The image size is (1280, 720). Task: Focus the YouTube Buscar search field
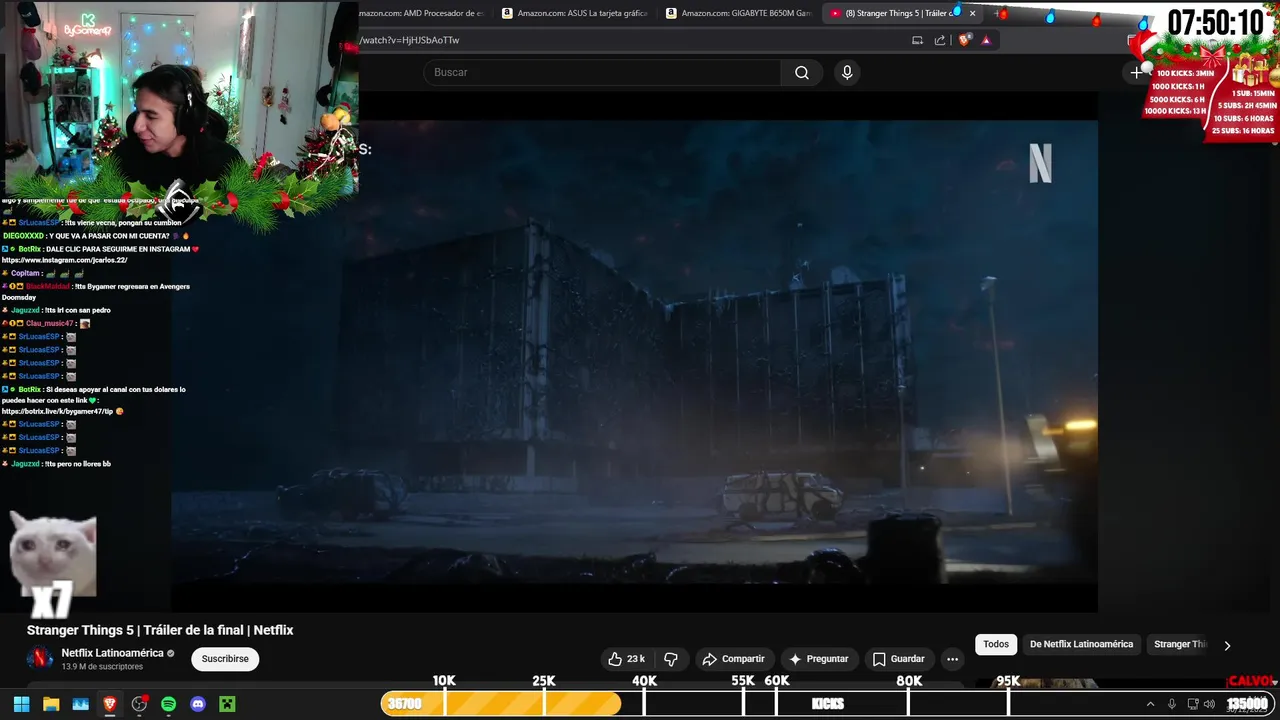click(602, 72)
